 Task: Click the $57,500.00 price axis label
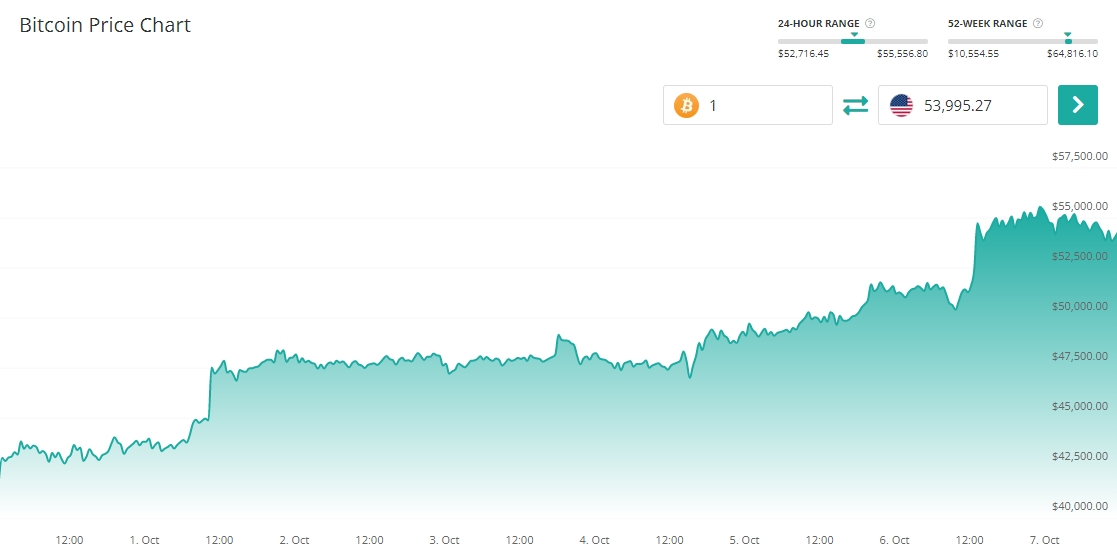coord(1080,156)
